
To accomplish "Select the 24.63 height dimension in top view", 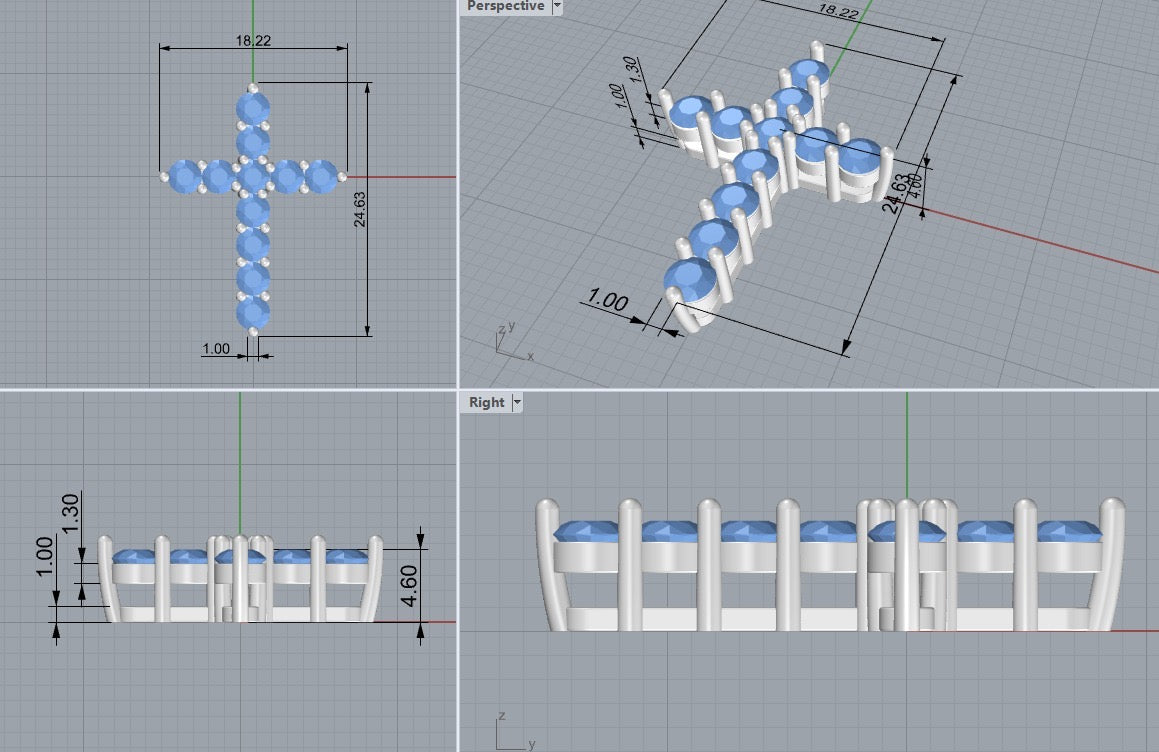I will pyautogui.click(x=360, y=208).
